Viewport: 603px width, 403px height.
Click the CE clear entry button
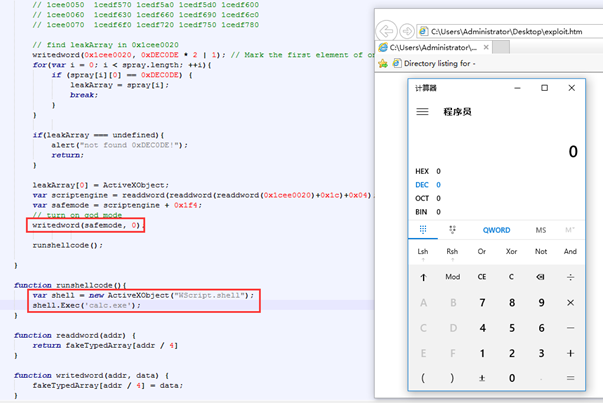(482, 277)
